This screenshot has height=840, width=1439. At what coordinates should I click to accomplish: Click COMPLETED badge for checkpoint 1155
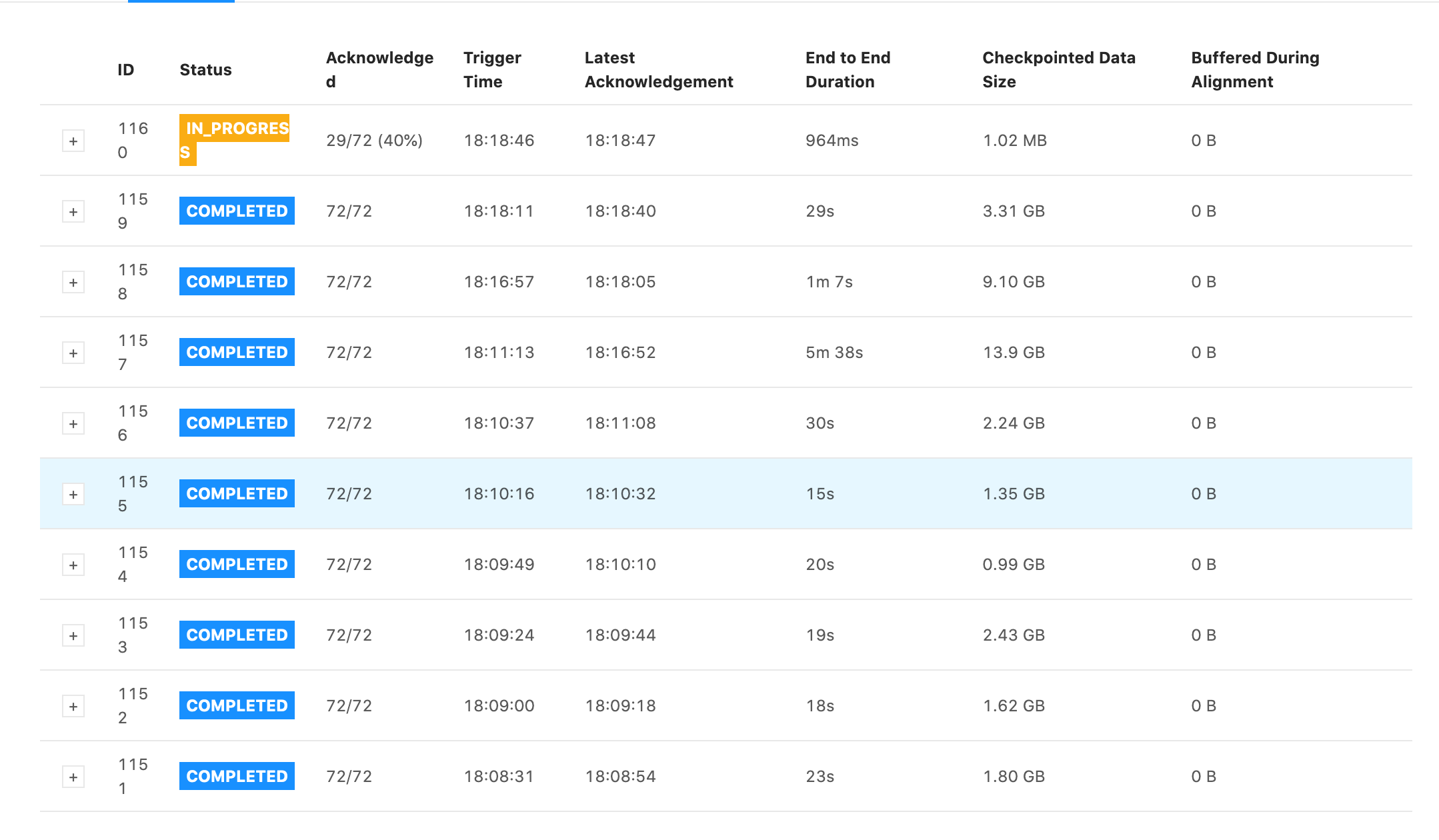[x=237, y=494]
